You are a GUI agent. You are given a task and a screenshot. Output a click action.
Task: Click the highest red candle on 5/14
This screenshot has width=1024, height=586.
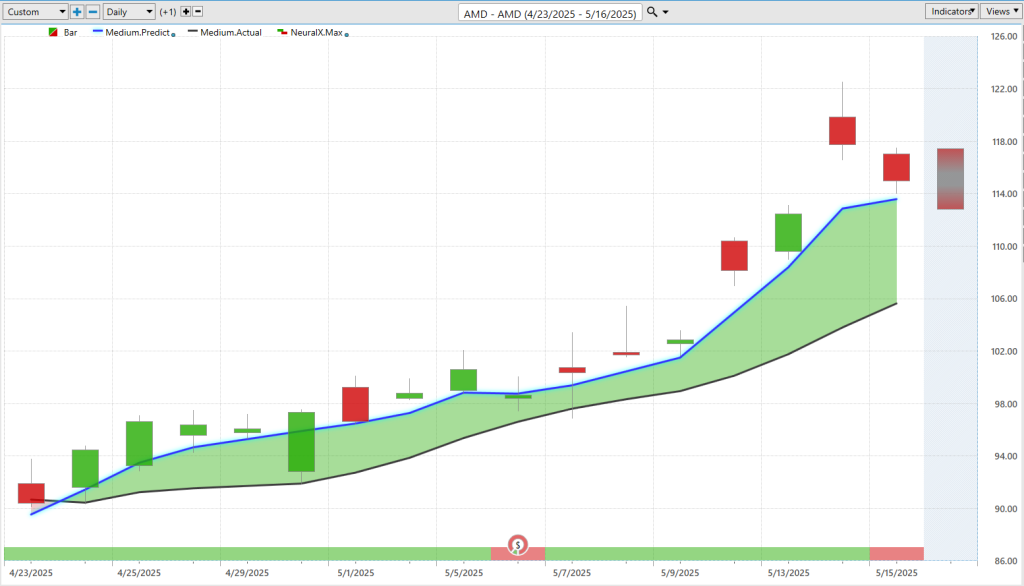coord(842,131)
